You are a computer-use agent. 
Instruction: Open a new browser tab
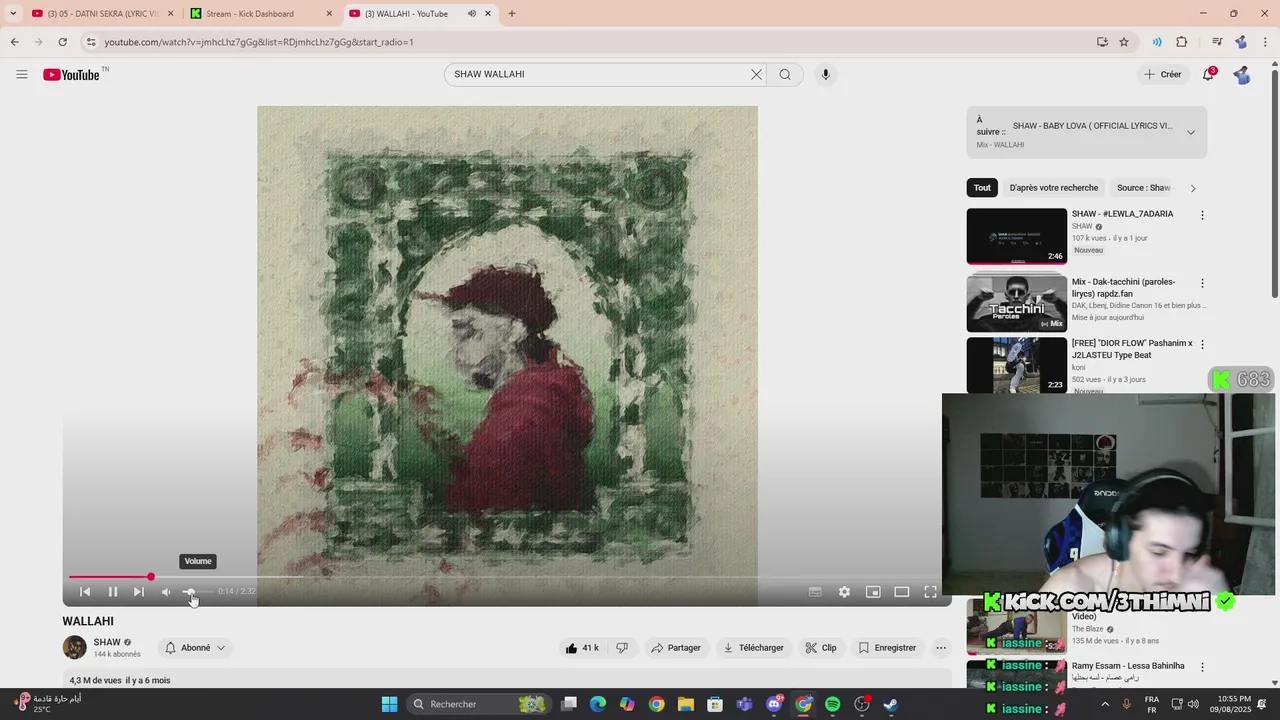tap(511, 14)
